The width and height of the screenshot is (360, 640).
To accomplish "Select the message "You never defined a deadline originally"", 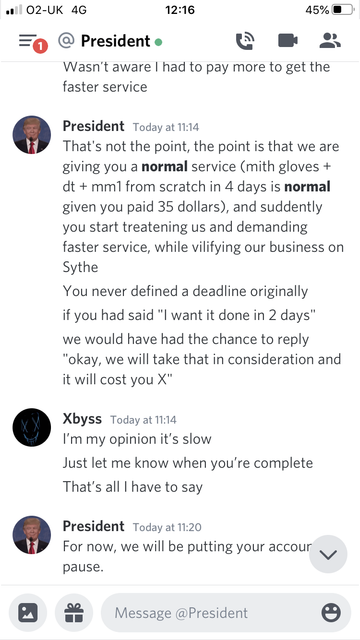I will point(185,291).
